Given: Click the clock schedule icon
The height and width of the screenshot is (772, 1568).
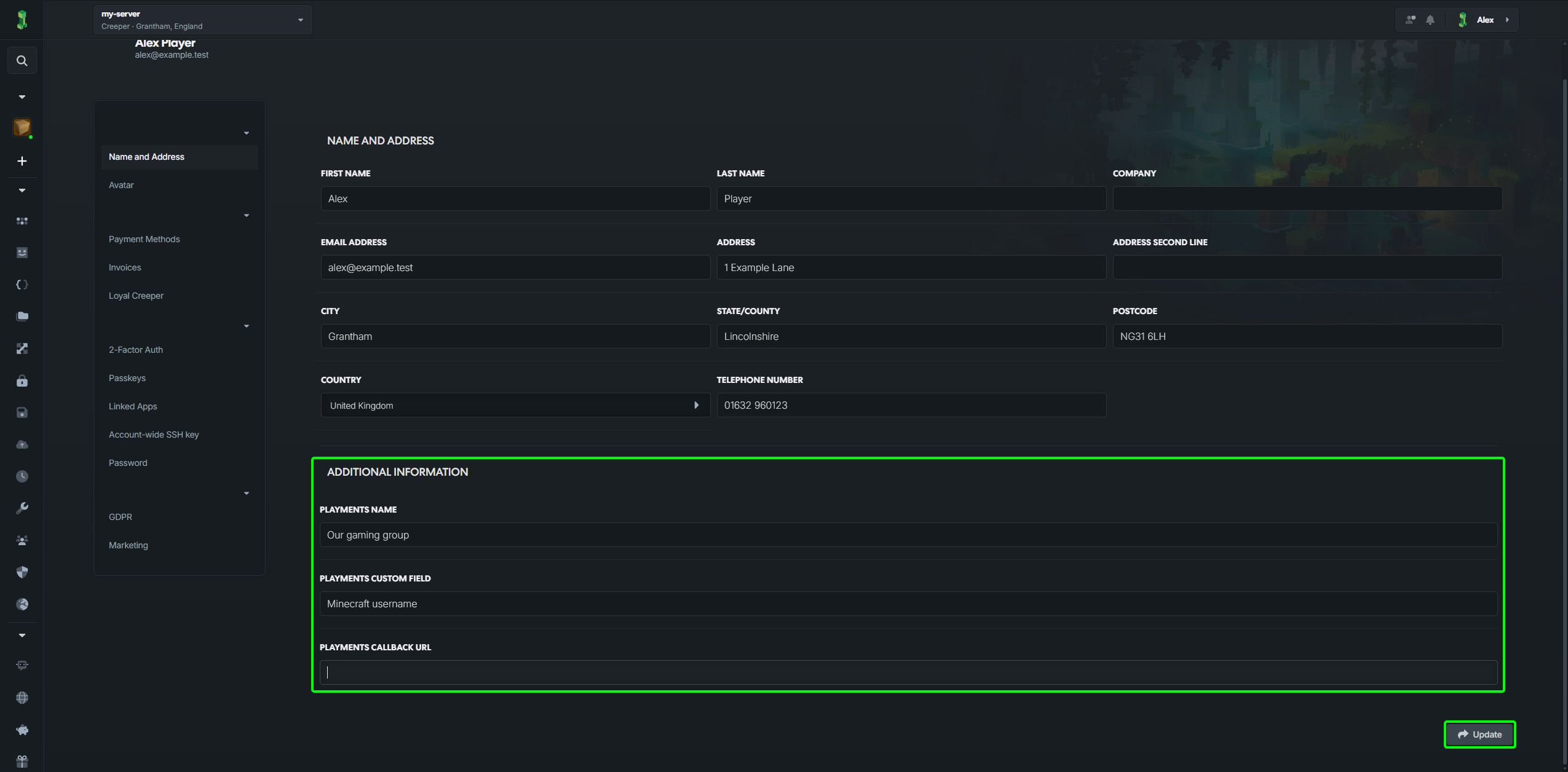Looking at the screenshot, I should [22, 476].
